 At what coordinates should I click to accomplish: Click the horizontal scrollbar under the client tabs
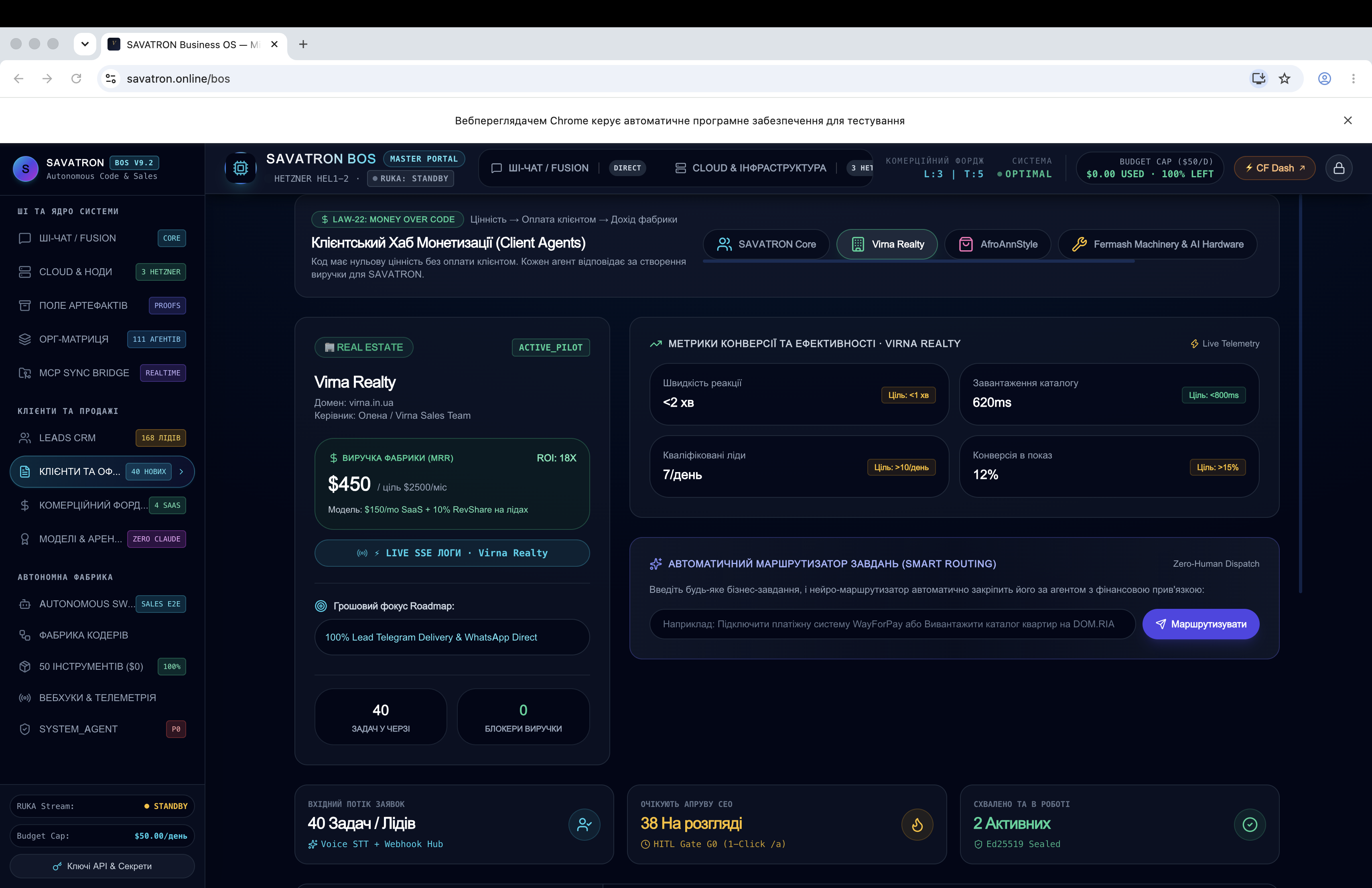919,262
